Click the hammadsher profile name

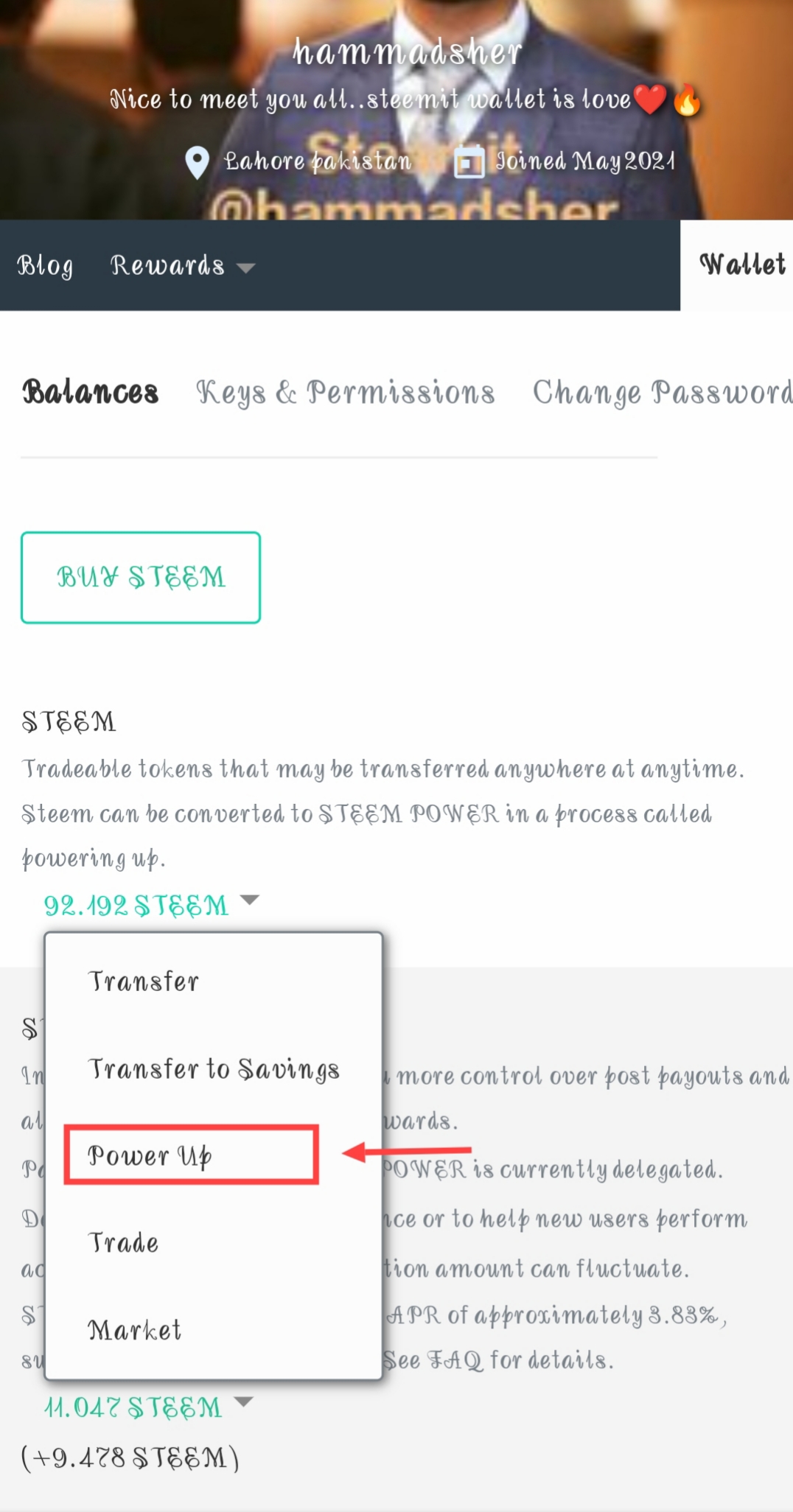[x=407, y=52]
